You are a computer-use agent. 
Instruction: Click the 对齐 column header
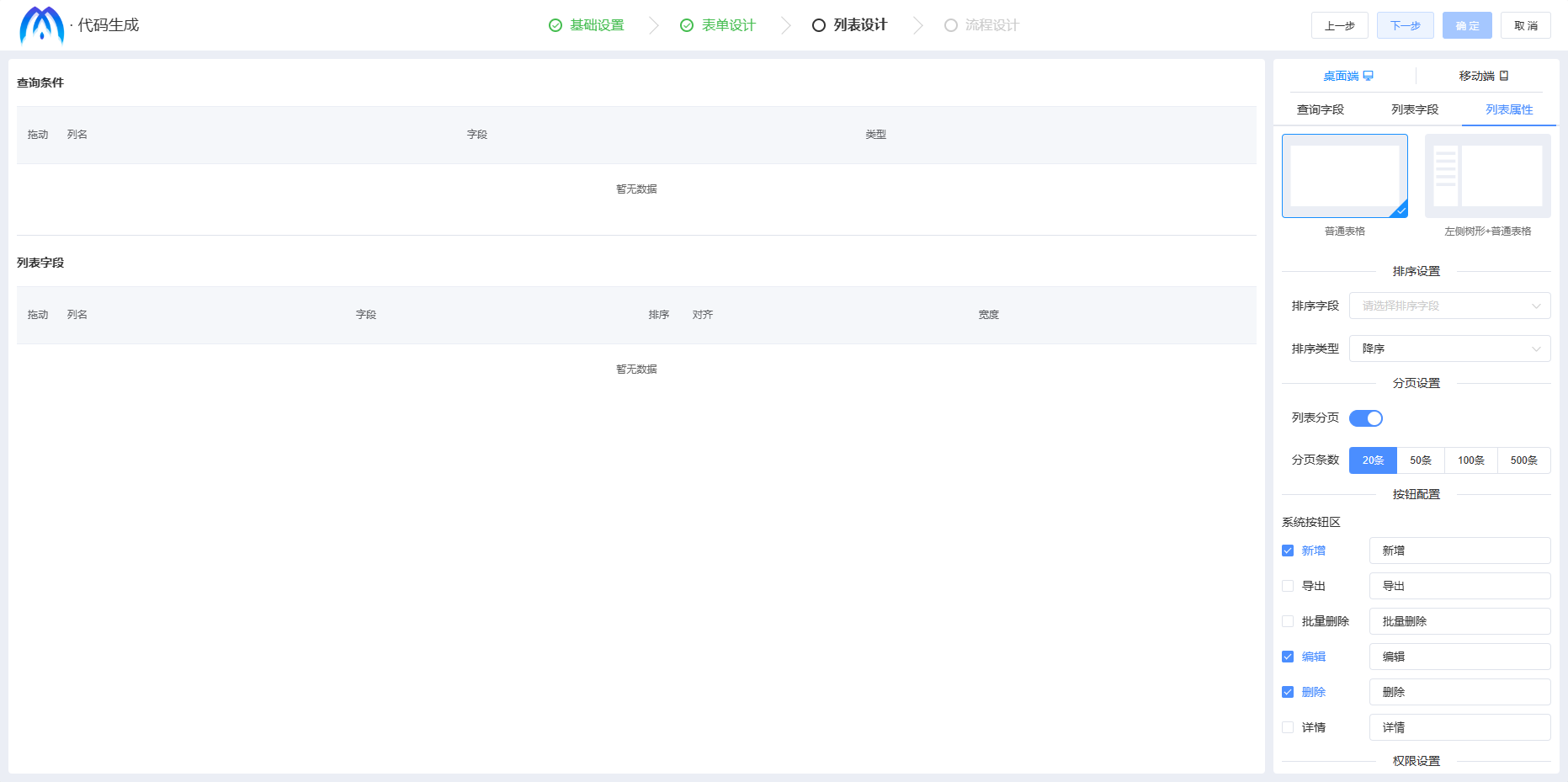point(702,315)
